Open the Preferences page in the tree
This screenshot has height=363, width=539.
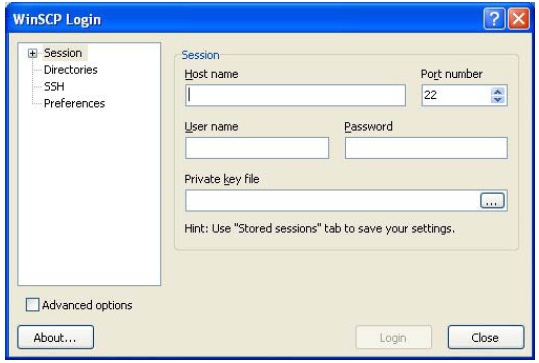pos(74,103)
